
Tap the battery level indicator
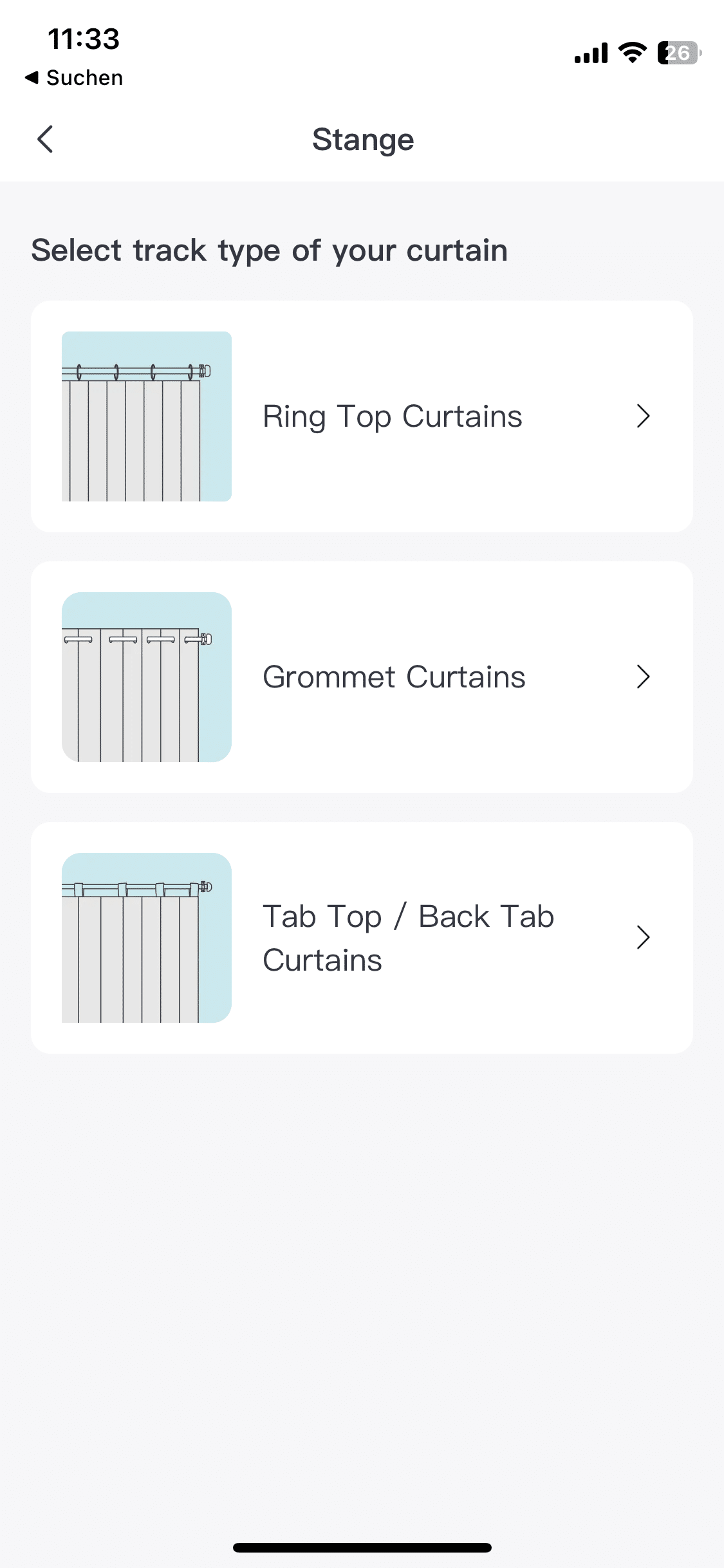click(678, 53)
